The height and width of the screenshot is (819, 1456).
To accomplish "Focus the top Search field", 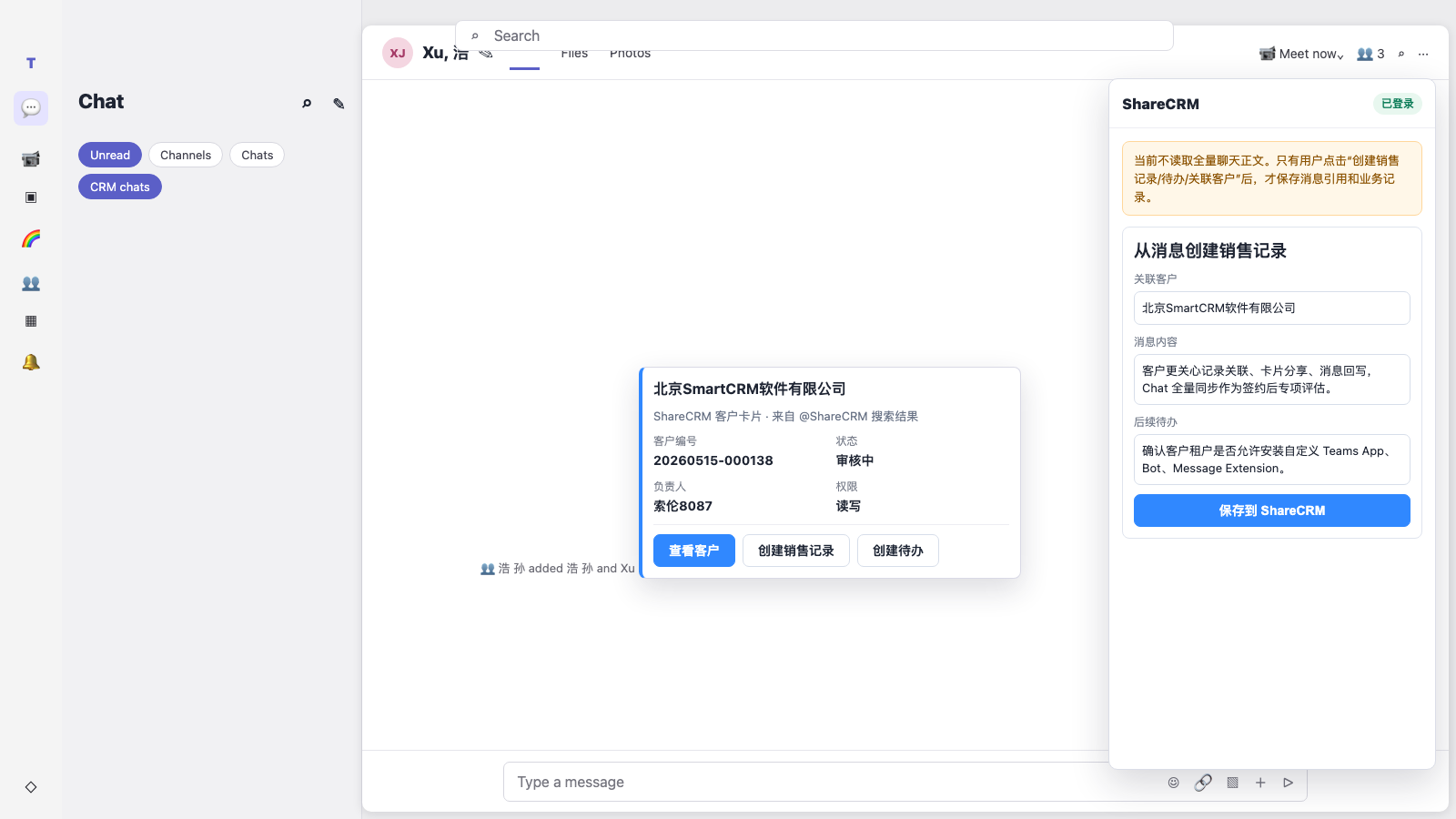I will coord(814,35).
